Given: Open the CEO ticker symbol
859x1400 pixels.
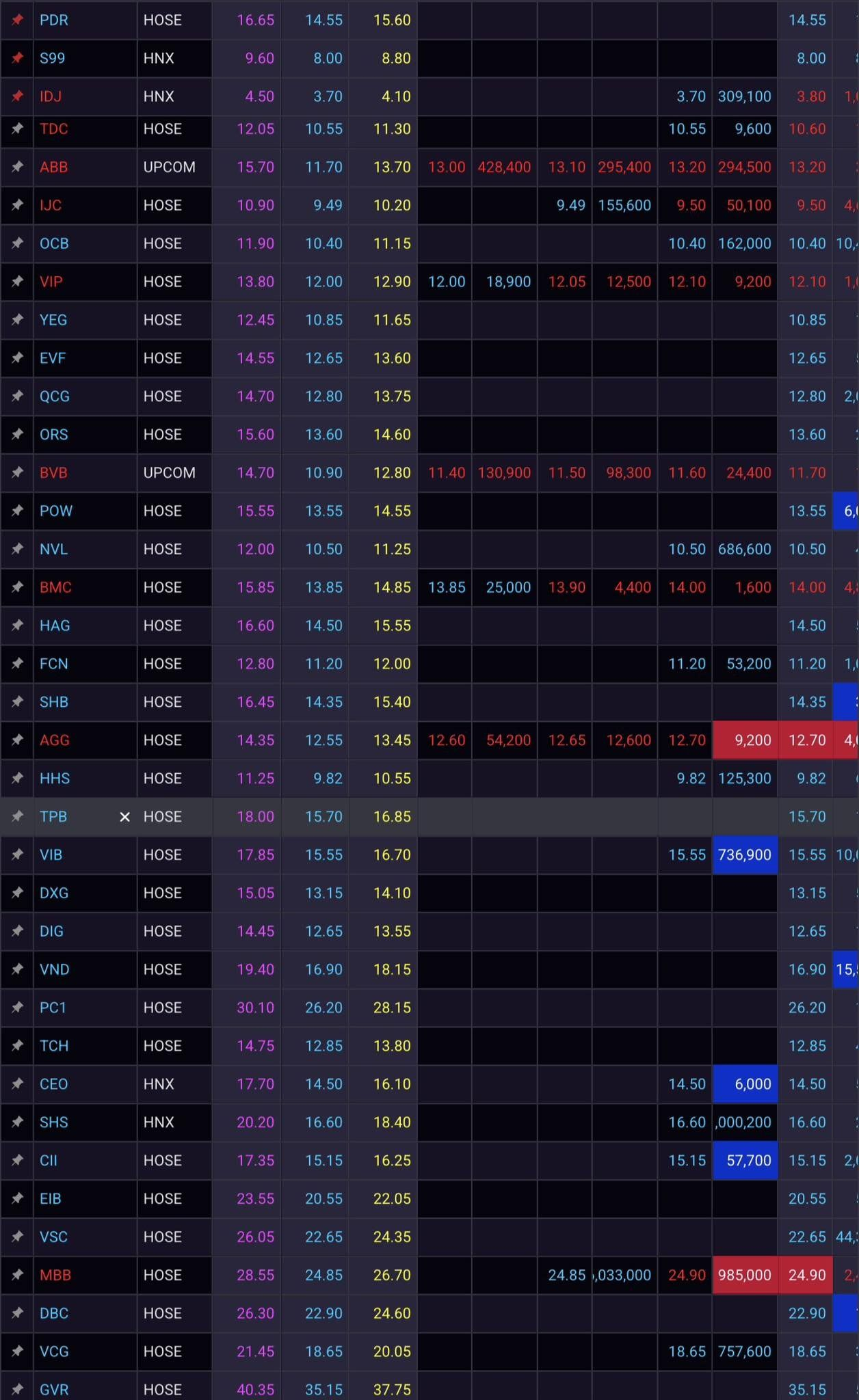Looking at the screenshot, I should pyautogui.click(x=53, y=1084).
